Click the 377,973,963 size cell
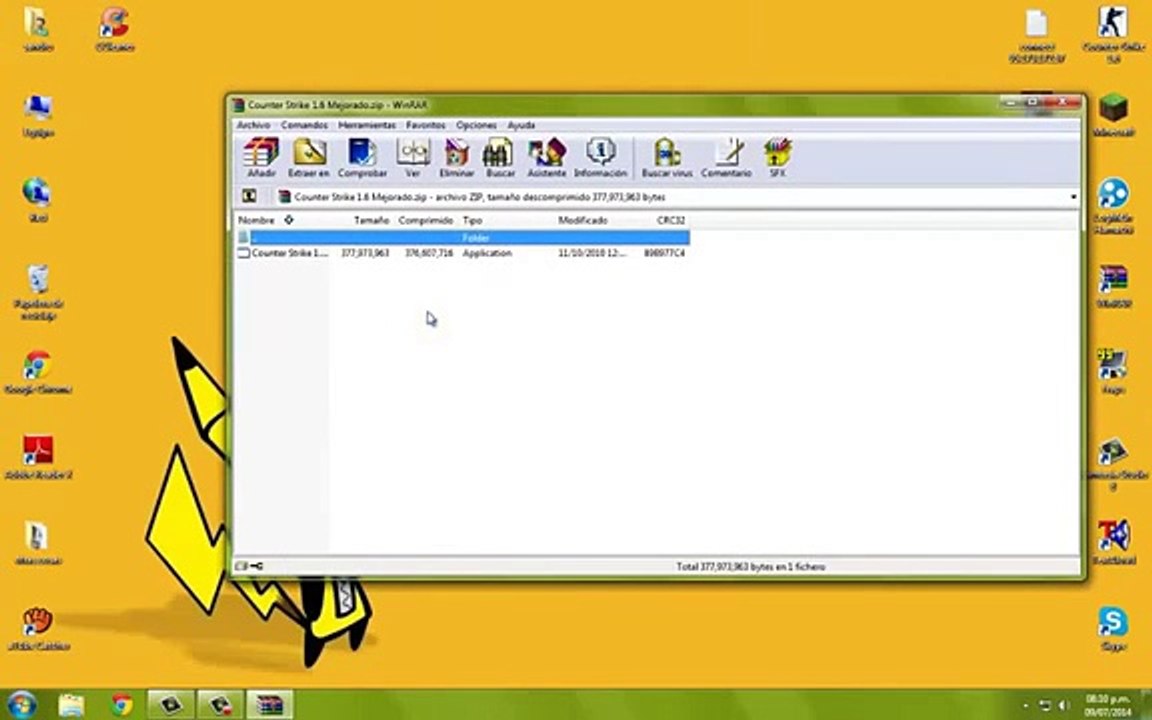1152x720 pixels. [x=365, y=253]
